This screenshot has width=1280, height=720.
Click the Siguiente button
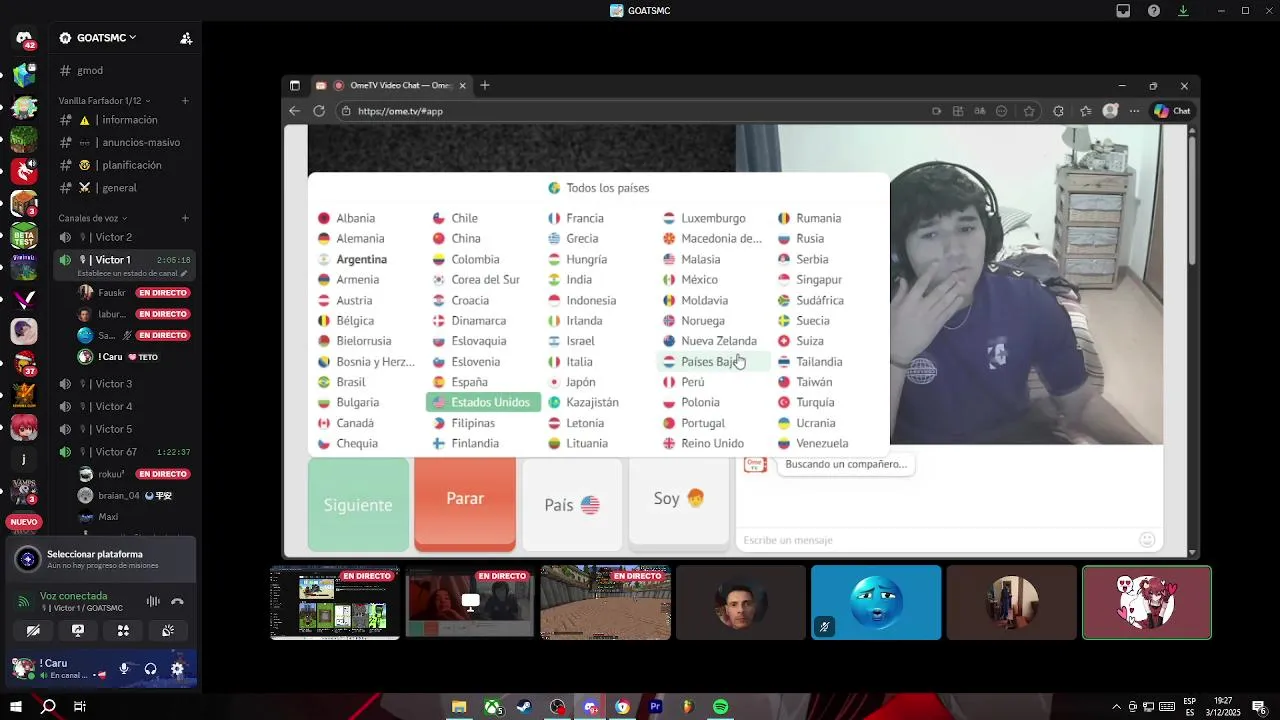click(358, 504)
